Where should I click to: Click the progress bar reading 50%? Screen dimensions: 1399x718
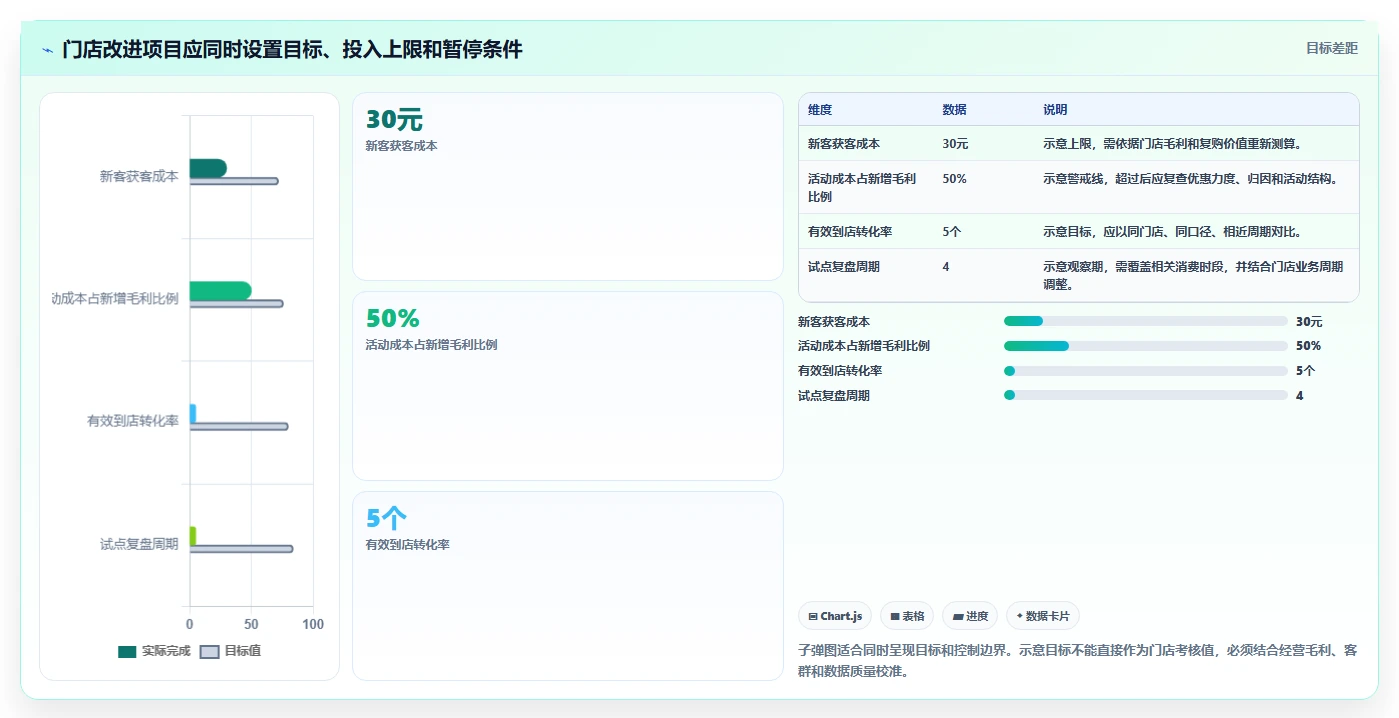(x=1146, y=346)
